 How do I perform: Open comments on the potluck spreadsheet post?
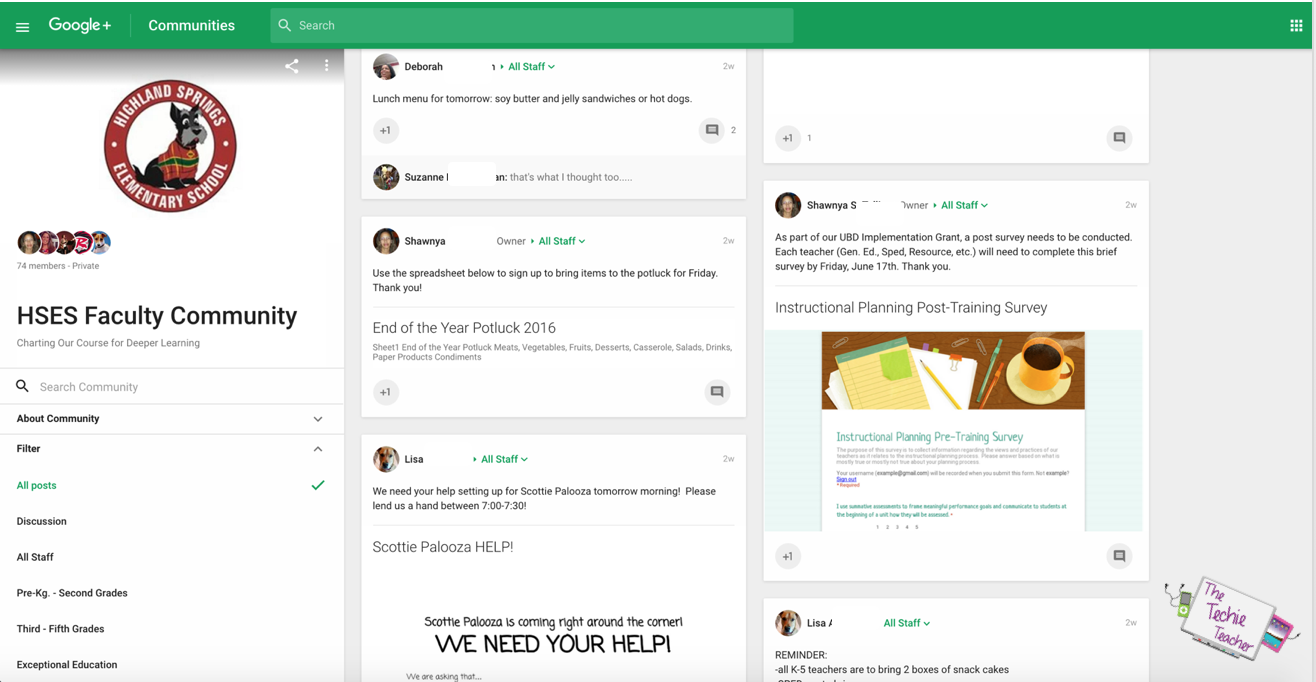(717, 392)
